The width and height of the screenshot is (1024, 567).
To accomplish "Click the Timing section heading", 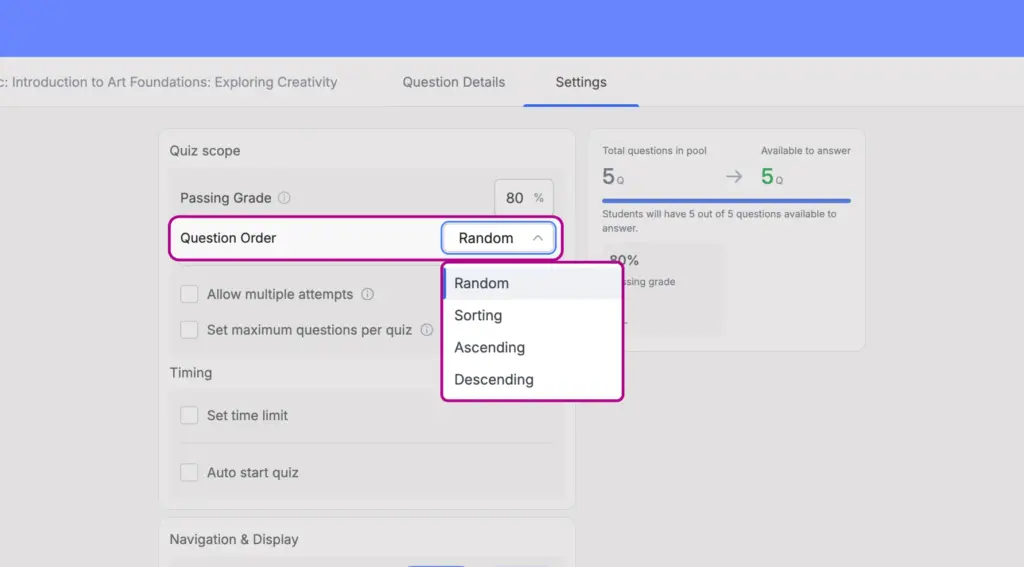I will pos(191,373).
